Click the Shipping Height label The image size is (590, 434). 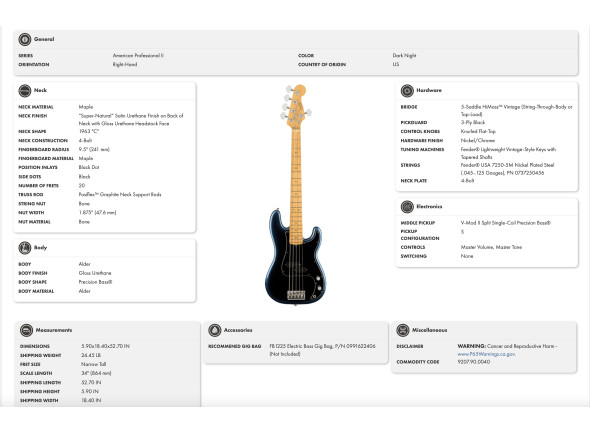pos(40,391)
